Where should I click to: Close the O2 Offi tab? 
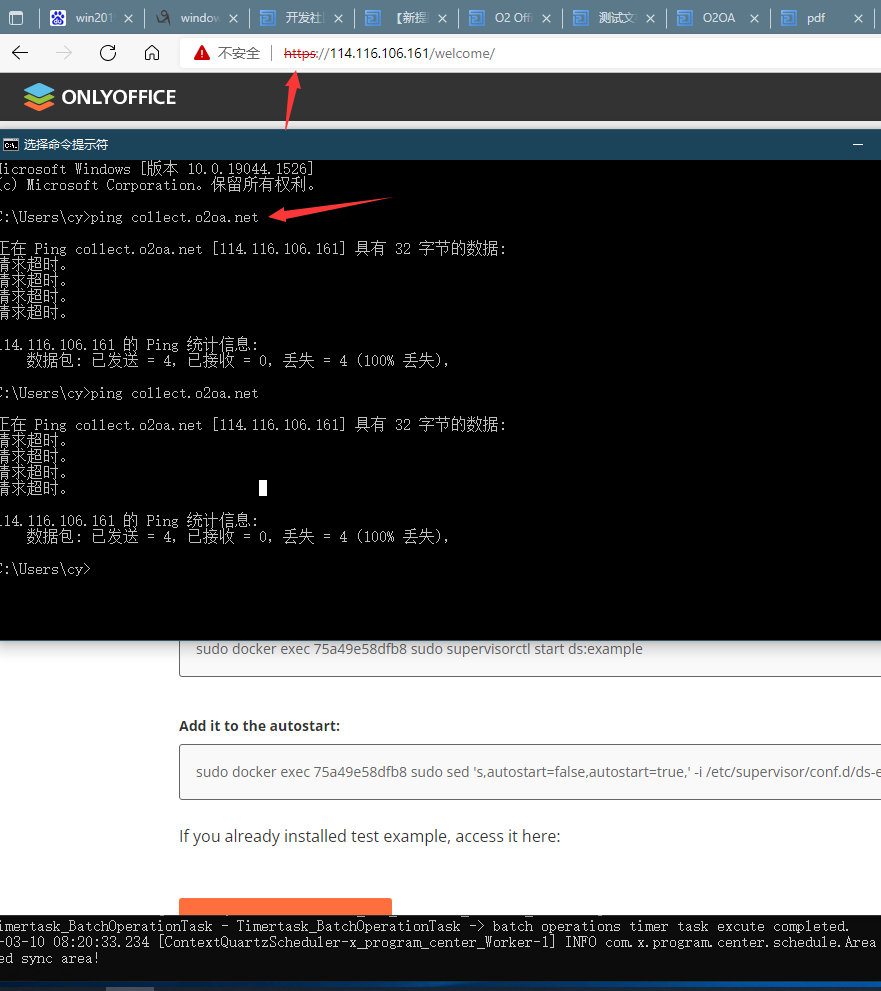547,19
